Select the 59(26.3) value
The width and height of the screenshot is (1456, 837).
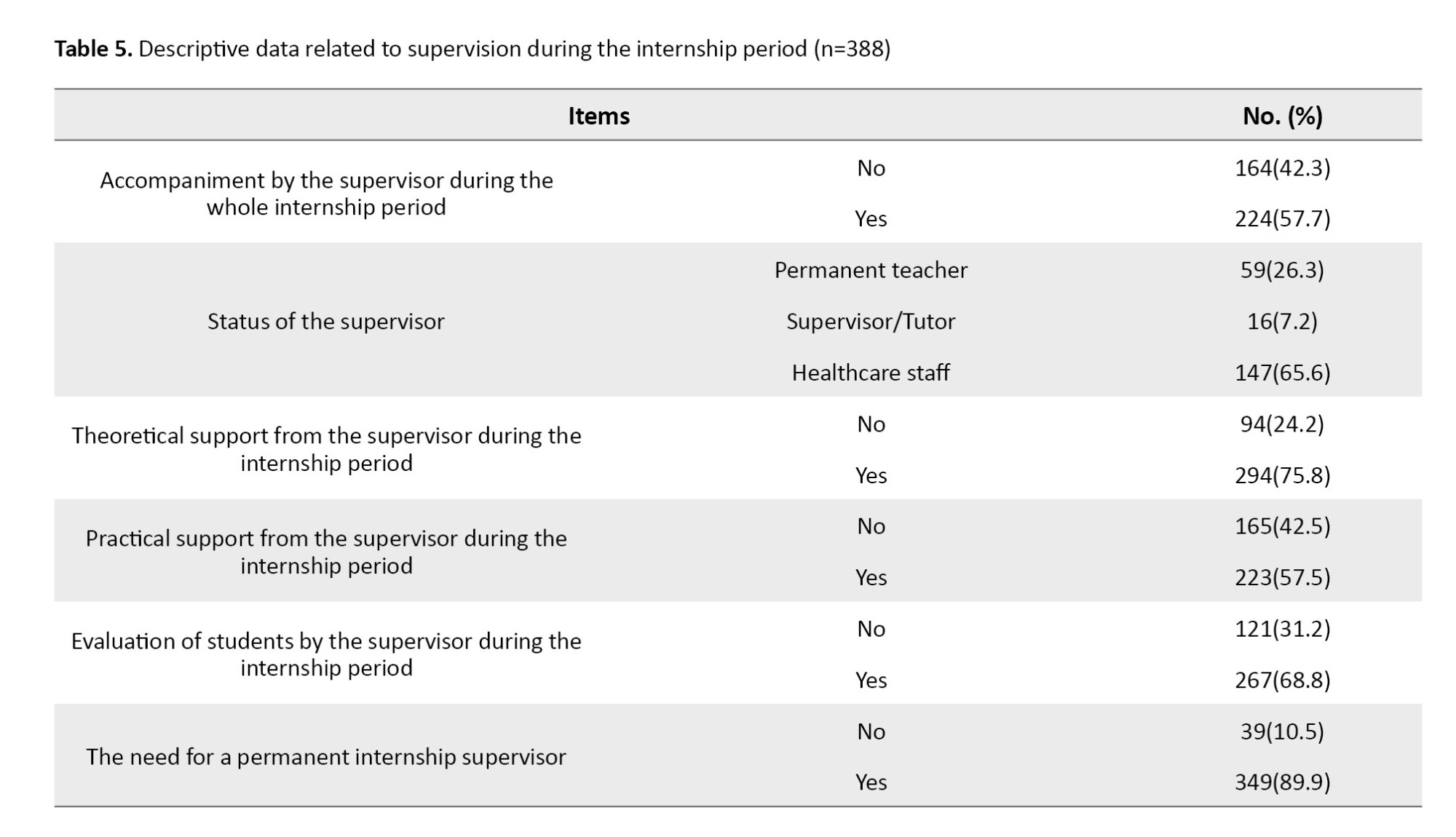[x=1282, y=270]
